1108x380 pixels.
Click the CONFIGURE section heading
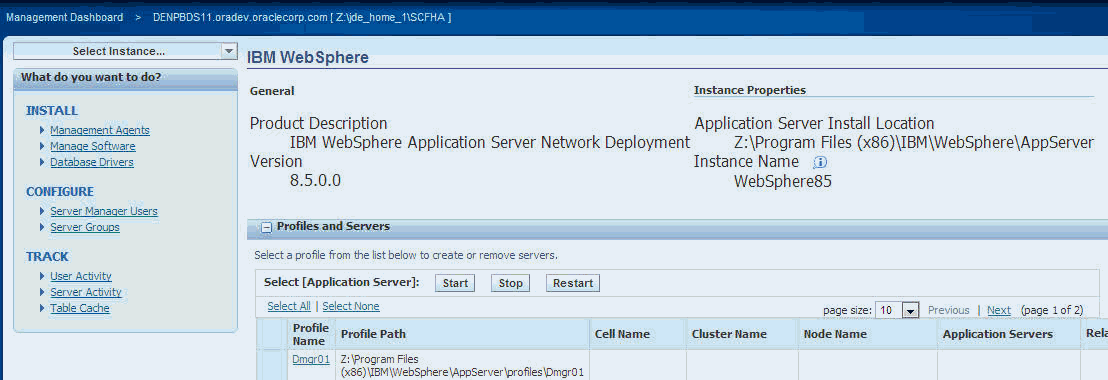pos(59,192)
